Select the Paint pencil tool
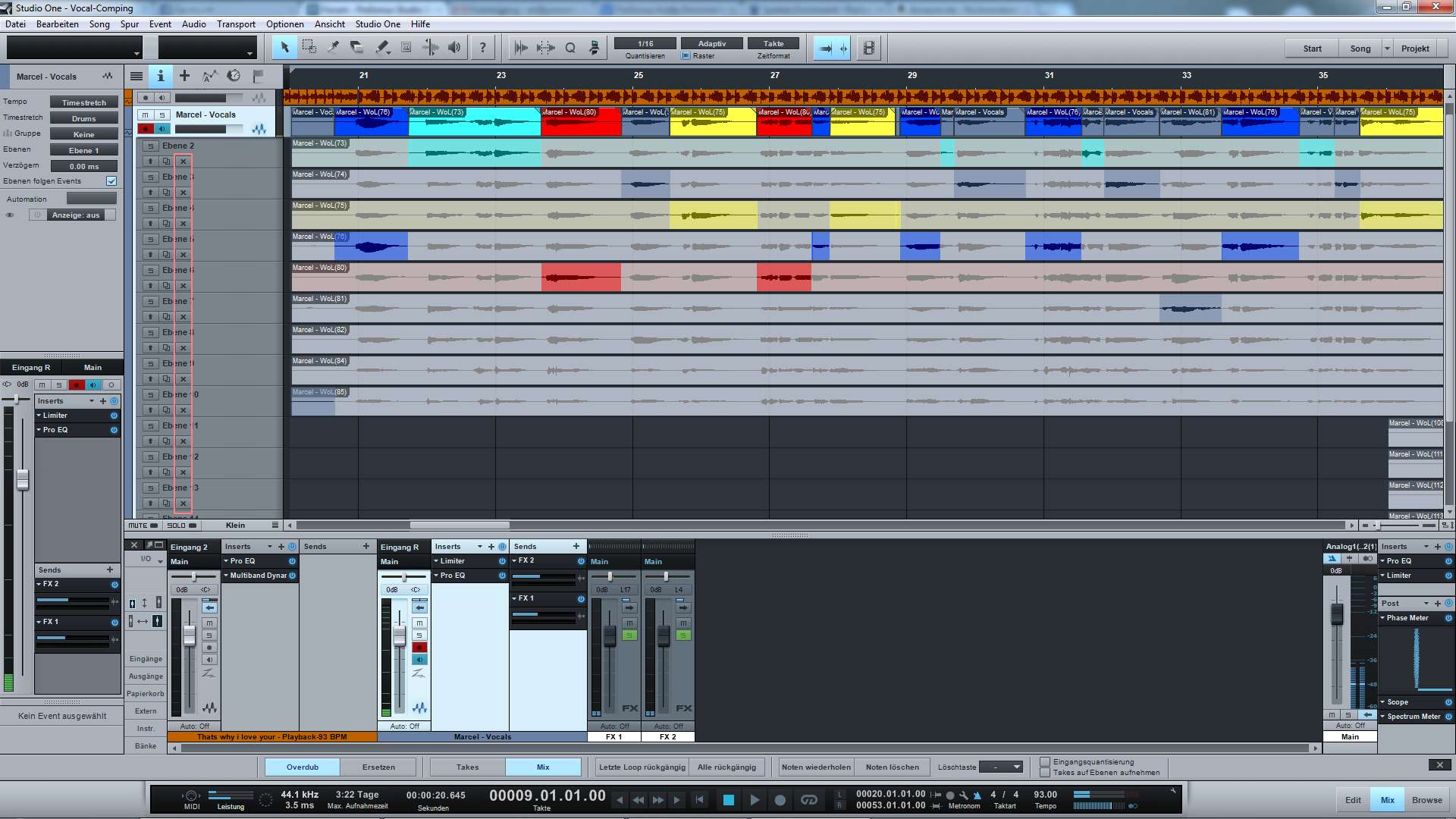 click(382, 48)
